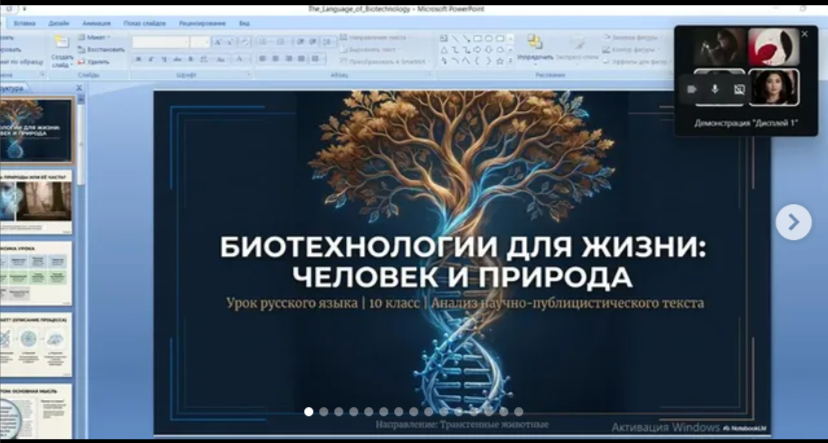Click the first carousel dot below the slide
828x443 pixels.
click(x=309, y=411)
